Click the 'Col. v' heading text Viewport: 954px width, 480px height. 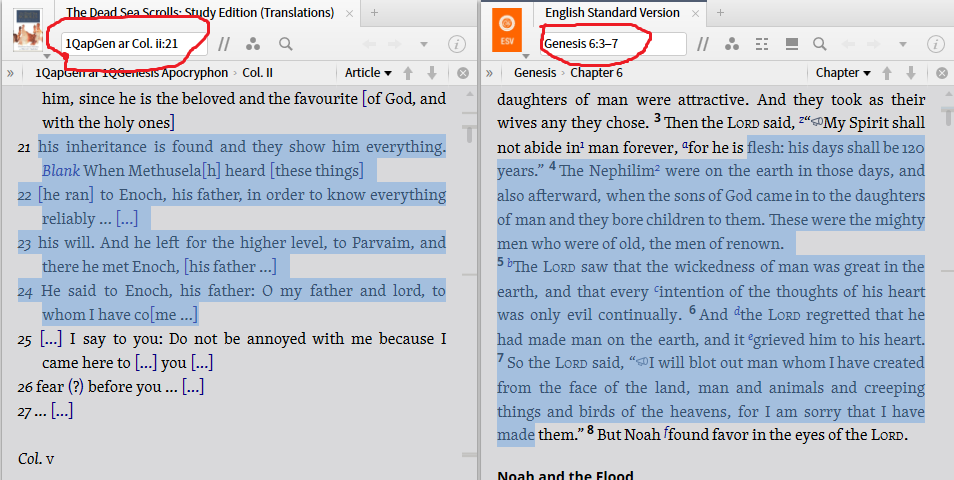click(36, 458)
